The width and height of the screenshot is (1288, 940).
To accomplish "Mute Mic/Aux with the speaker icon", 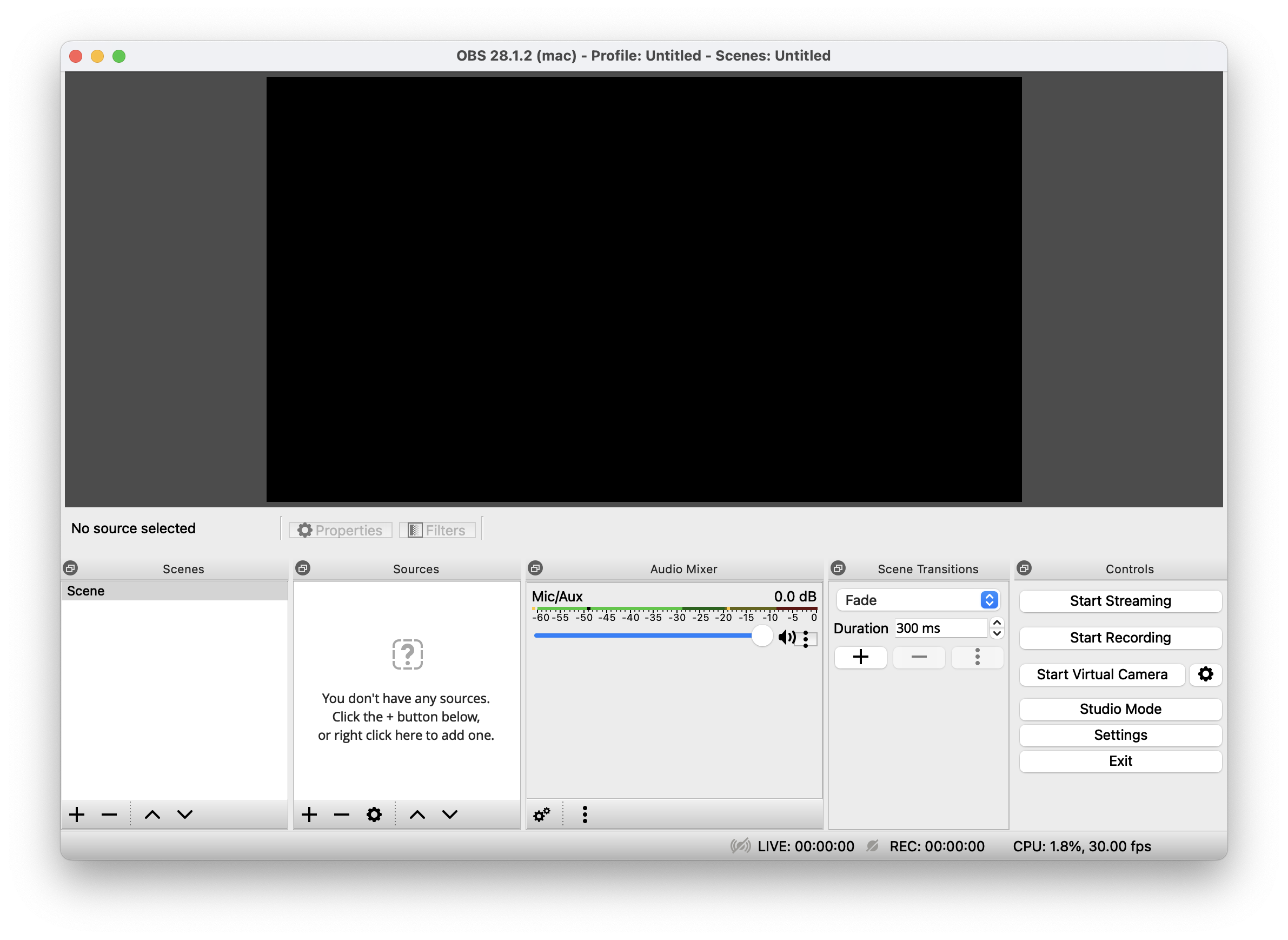I will pos(787,637).
